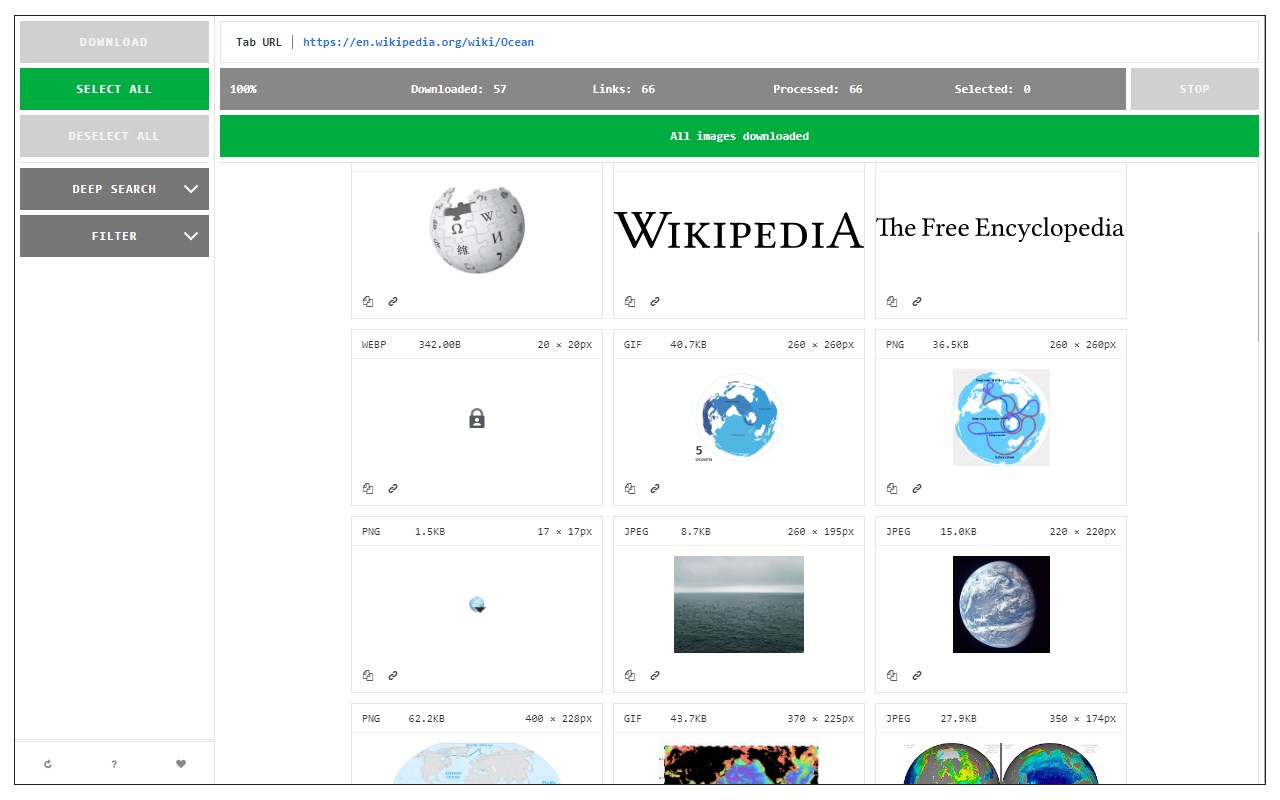Open link icon for the 40.7KB GIF globe
This screenshot has height=800, width=1280.
click(x=655, y=488)
